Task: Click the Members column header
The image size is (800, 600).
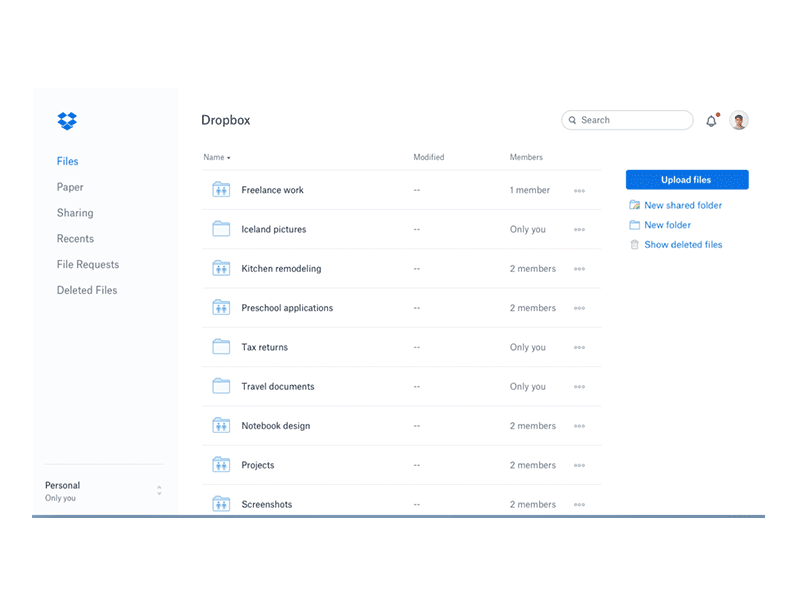Action: (526, 157)
